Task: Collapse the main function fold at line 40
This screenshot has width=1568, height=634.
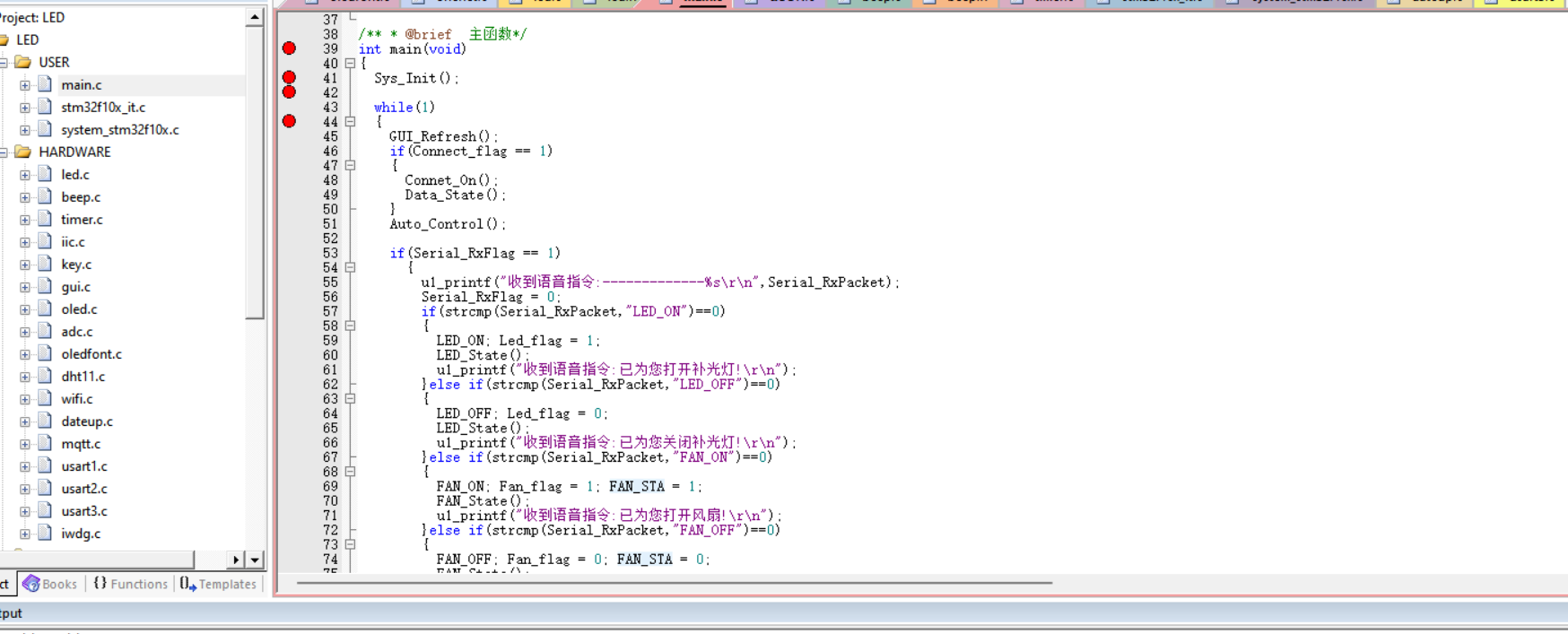Action: tap(350, 64)
